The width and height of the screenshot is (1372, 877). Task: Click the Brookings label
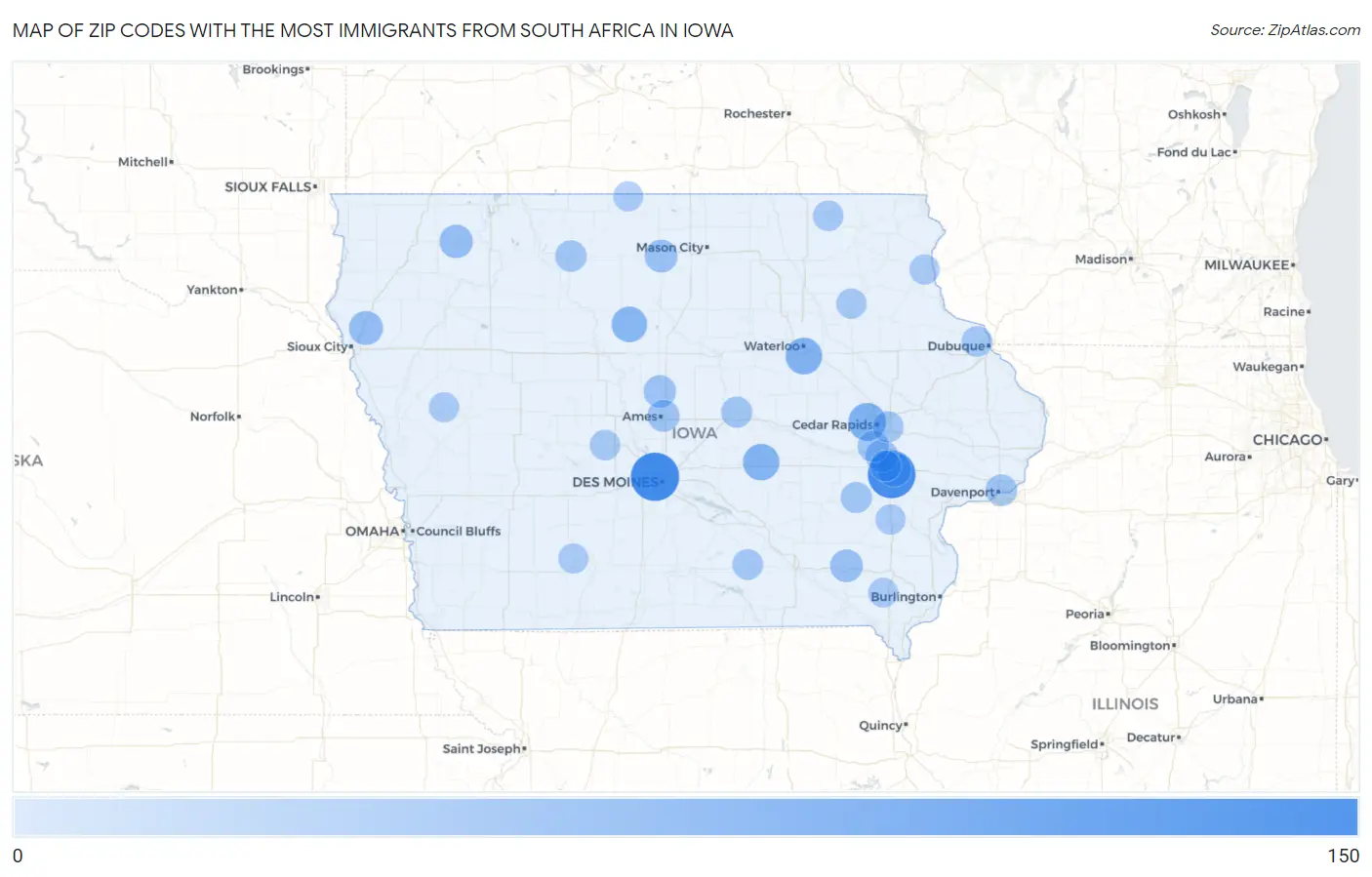click(x=273, y=69)
